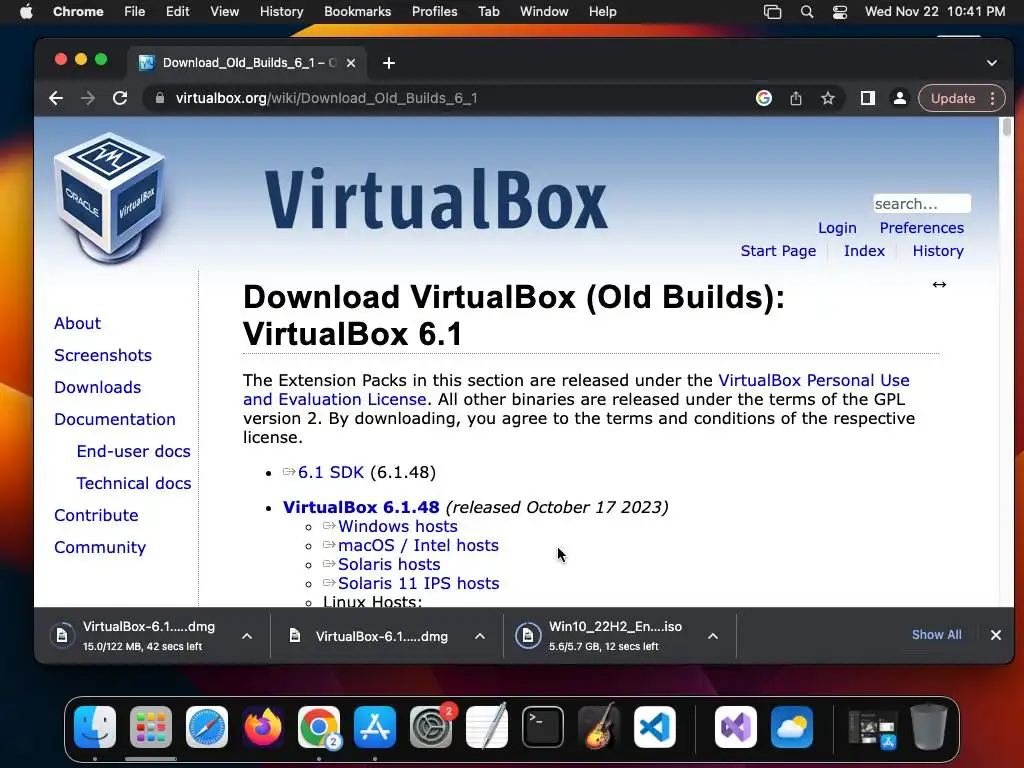
Task: Toggle page width double-arrow icon
Action: (939, 284)
